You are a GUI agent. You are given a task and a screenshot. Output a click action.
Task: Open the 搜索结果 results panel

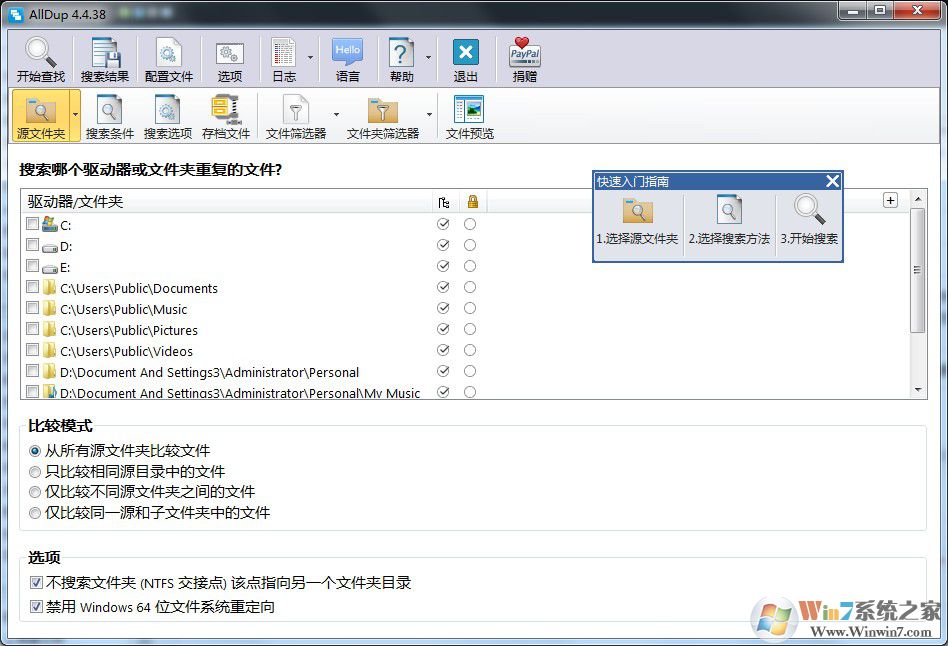click(x=104, y=52)
